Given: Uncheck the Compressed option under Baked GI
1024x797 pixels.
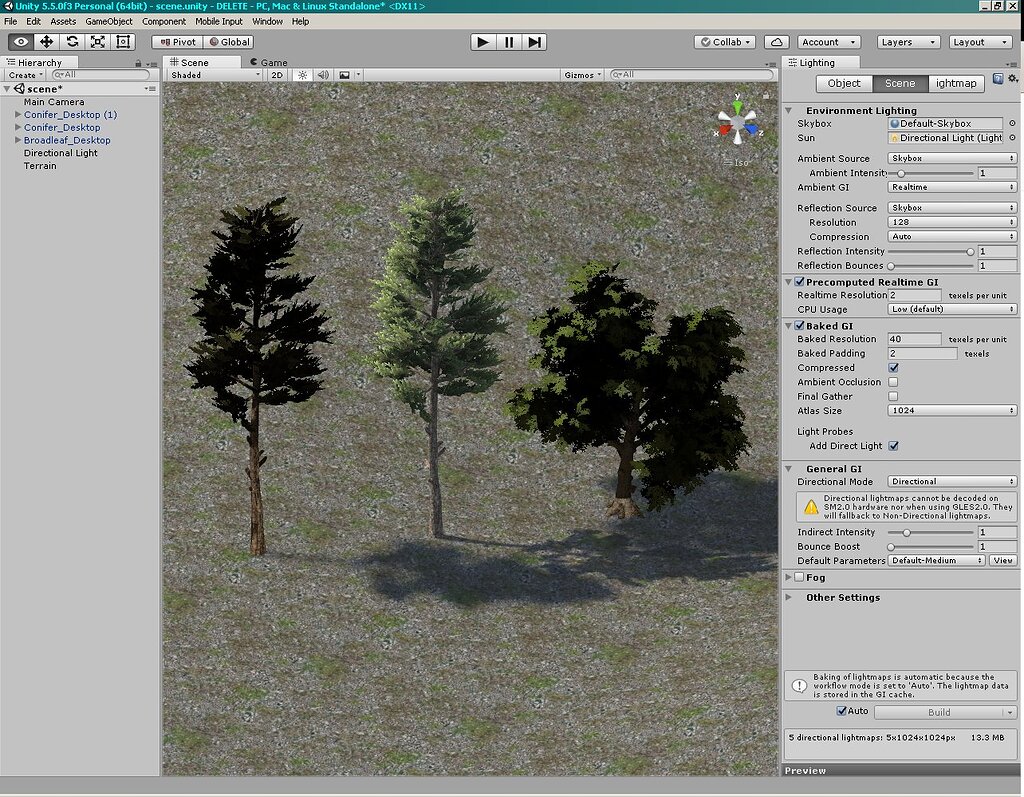Looking at the screenshot, I should coord(892,368).
